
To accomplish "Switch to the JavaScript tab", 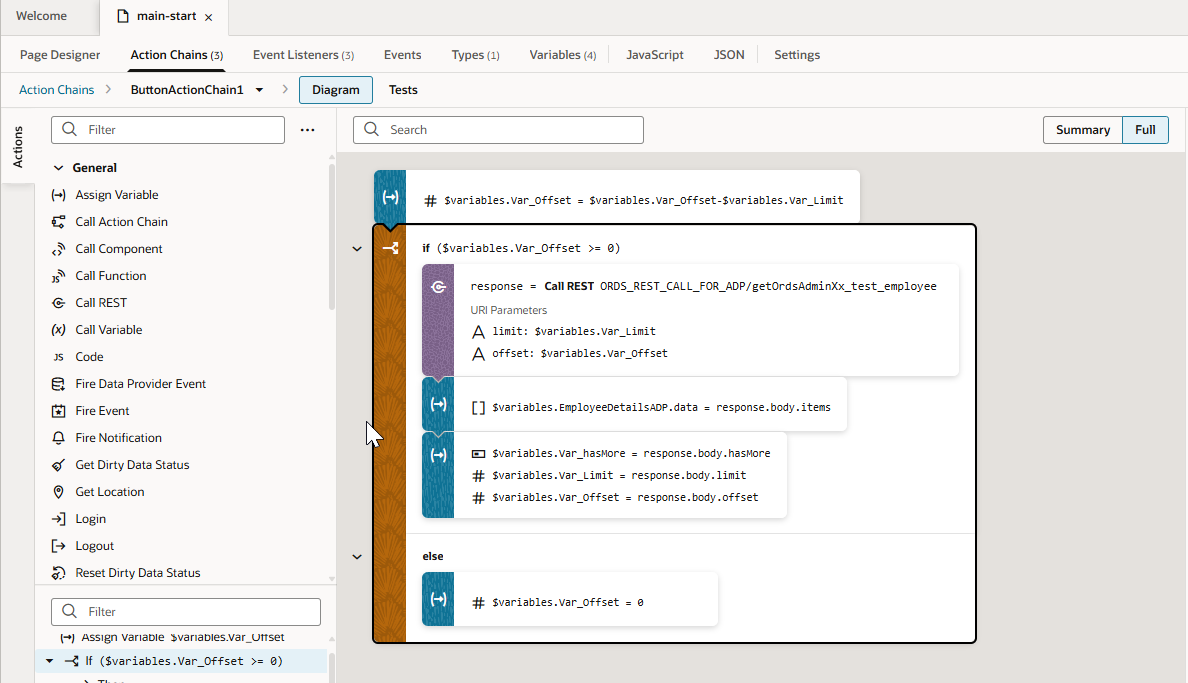I will point(655,55).
